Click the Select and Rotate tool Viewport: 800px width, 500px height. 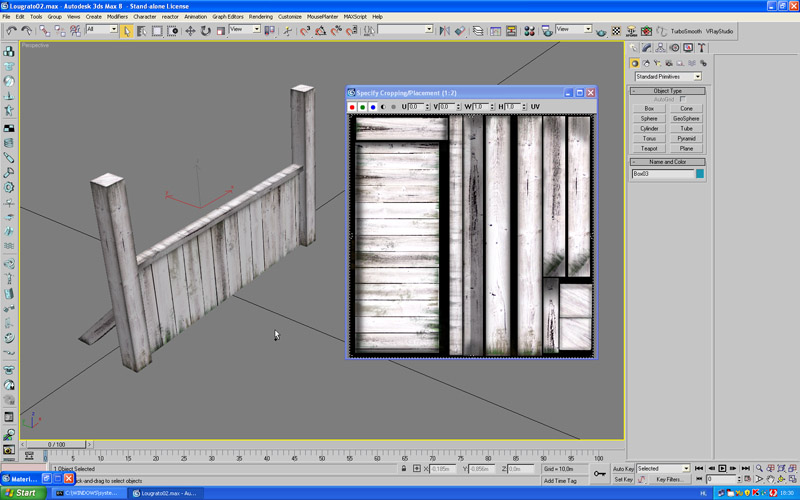(205, 31)
